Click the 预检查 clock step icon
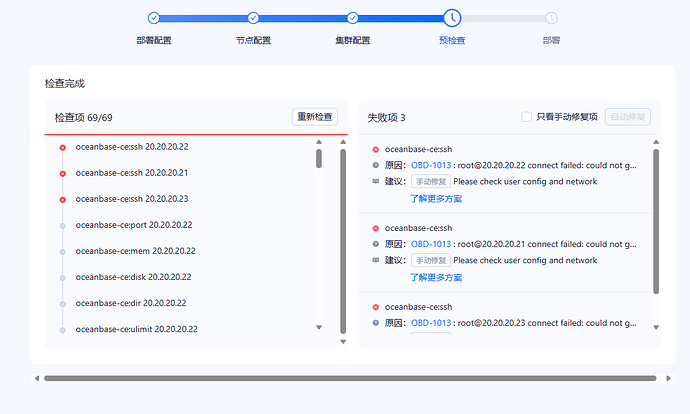Image resolution: width=690 pixels, height=414 pixels. 452,18
